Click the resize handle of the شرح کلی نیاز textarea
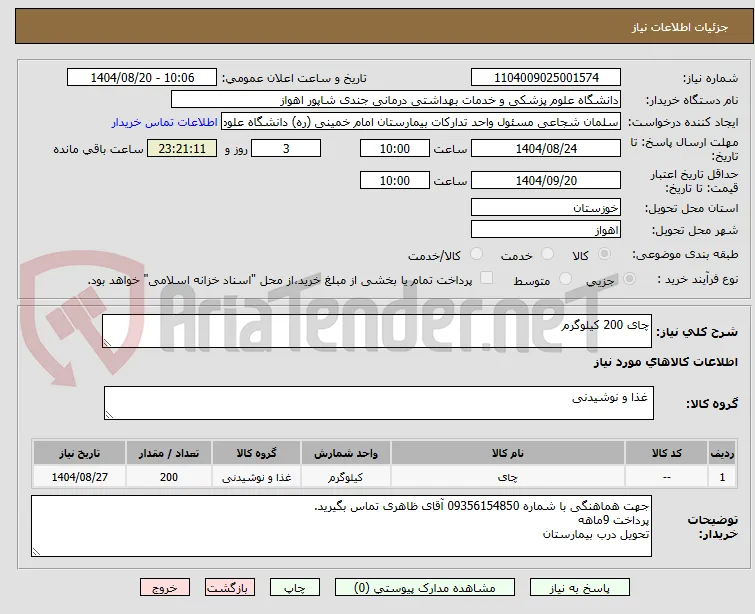Screen dimensions: 755x614 pos(107,342)
